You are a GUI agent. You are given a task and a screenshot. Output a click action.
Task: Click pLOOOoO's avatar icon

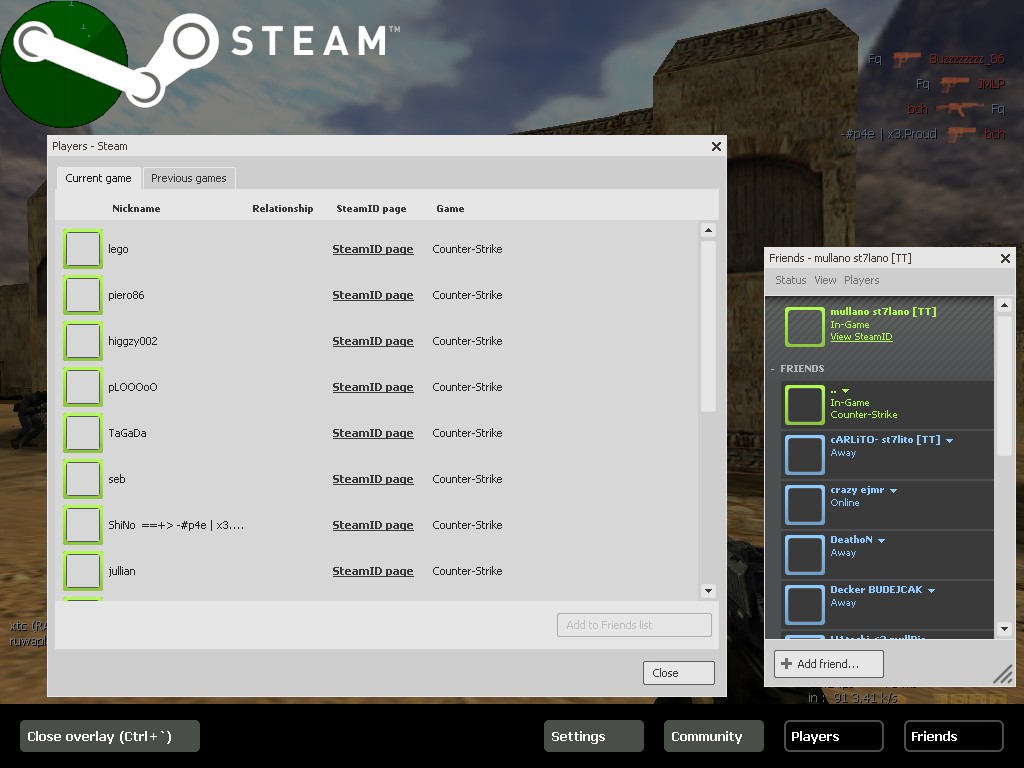(x=83, y=387)
